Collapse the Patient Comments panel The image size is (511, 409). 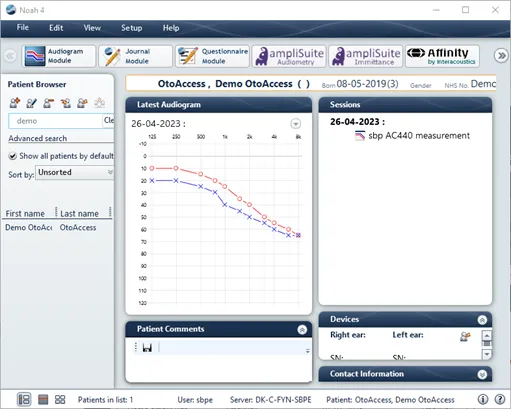click(302, 330)
